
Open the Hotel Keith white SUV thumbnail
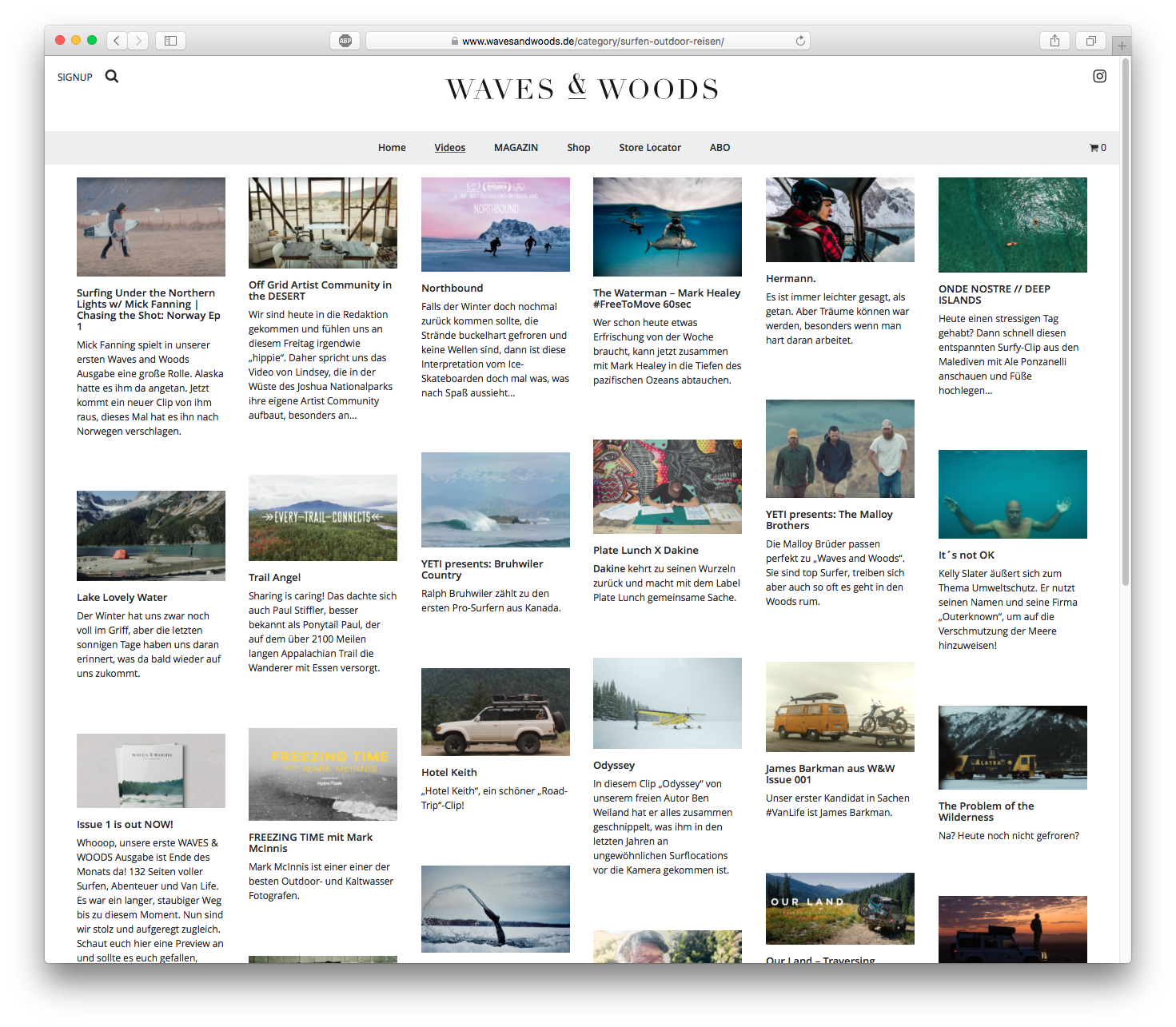(x=496, y=712)
